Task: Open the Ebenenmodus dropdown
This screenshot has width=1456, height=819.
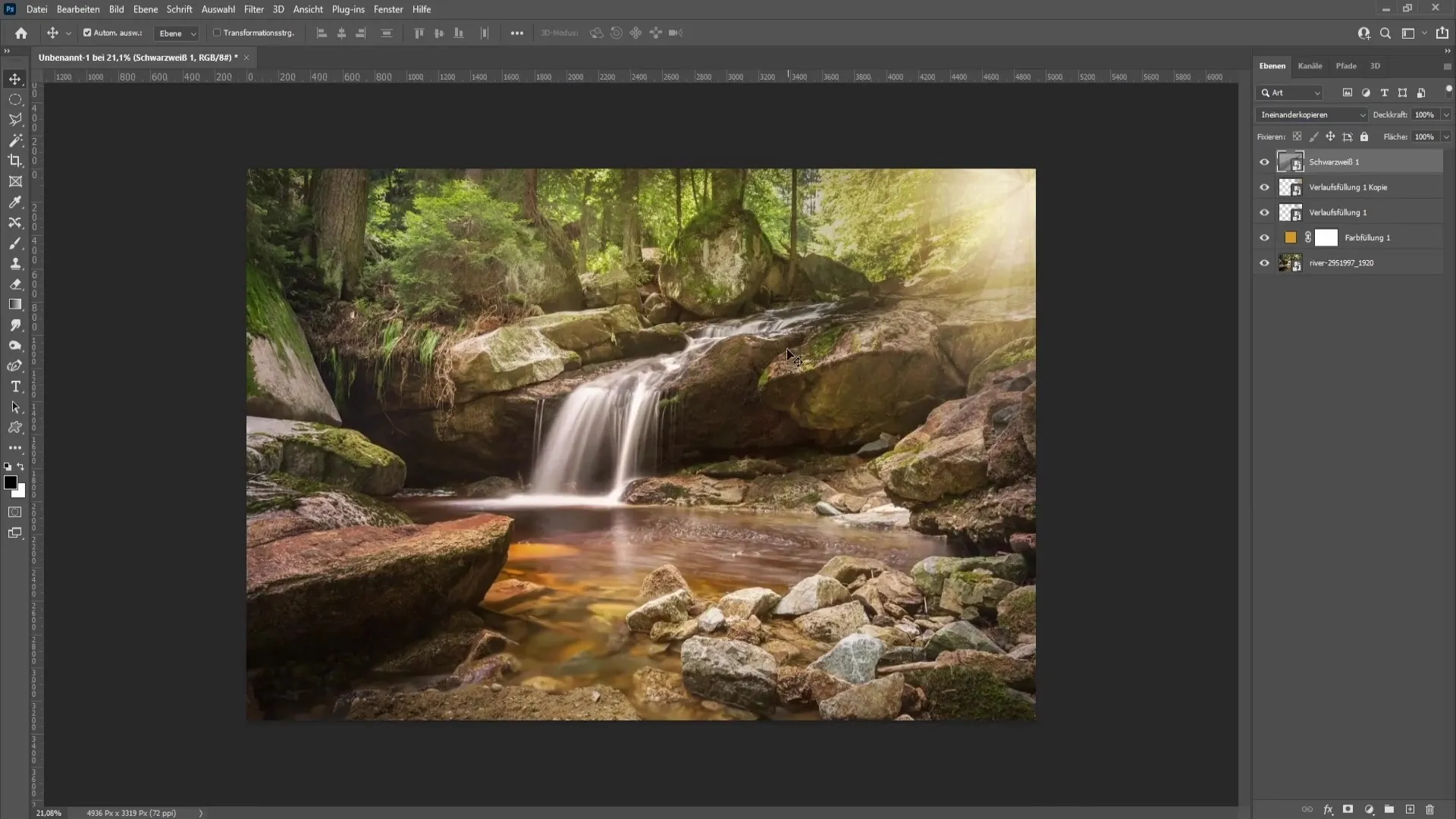Action: tap(1312, 114)
